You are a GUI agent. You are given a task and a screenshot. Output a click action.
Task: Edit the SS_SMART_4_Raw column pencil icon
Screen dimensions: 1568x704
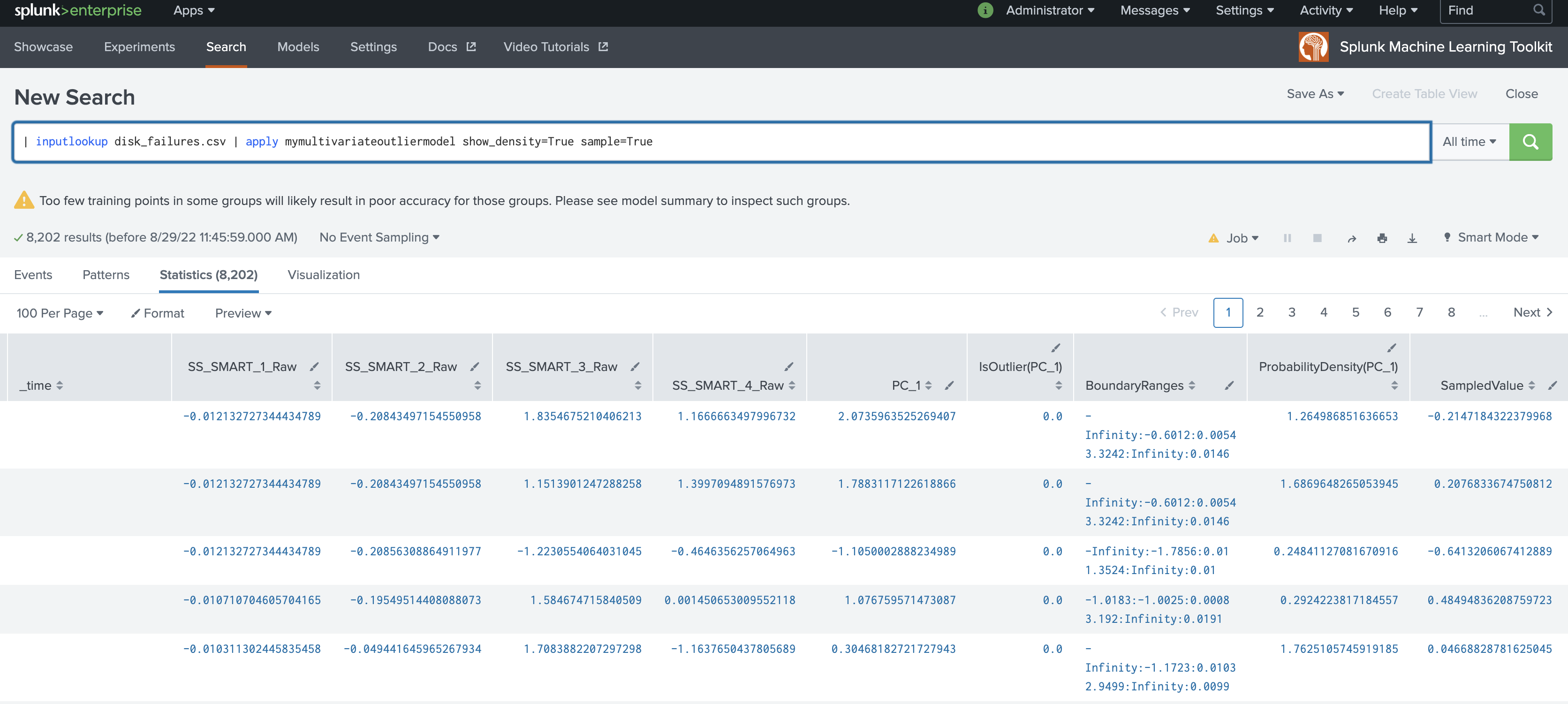click(789, 366)
